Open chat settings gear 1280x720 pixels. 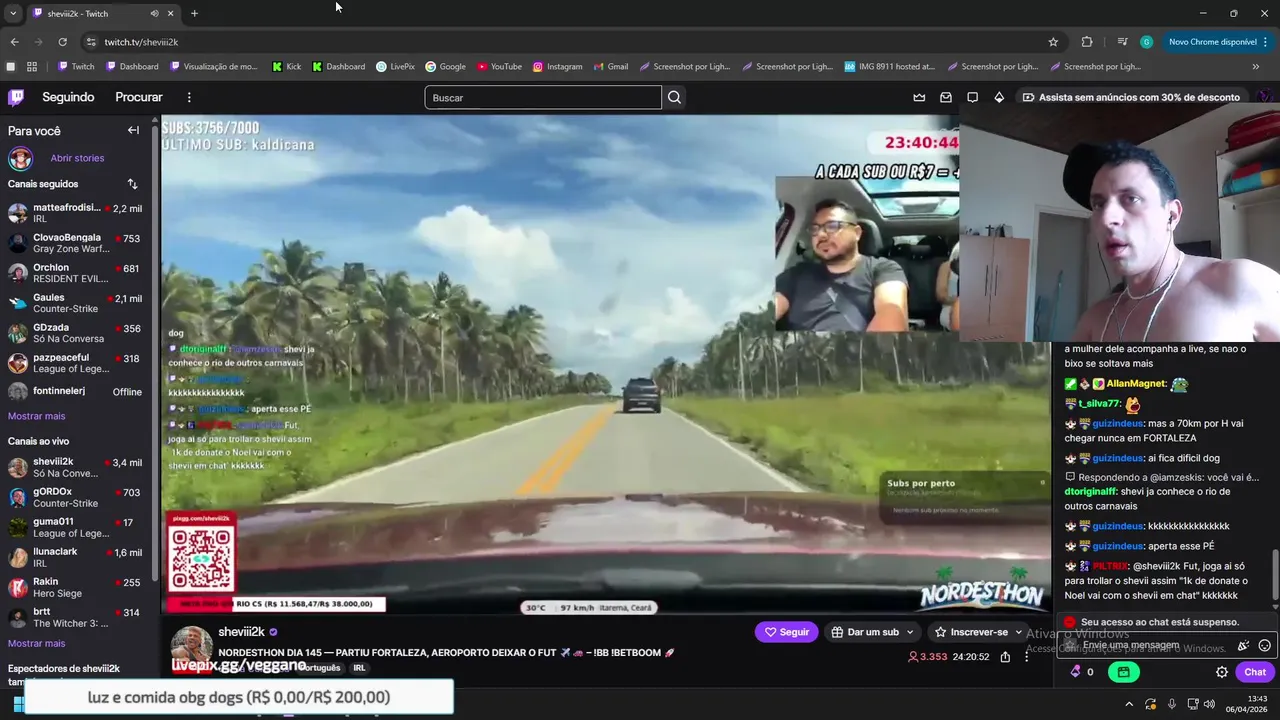(1222, 672)
